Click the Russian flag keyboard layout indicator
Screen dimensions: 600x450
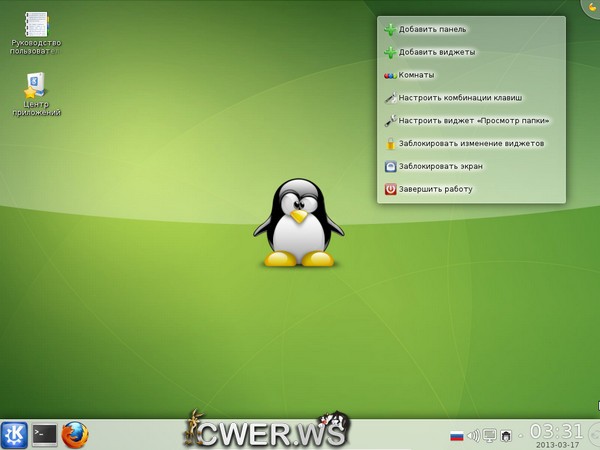tap(457, 435)
